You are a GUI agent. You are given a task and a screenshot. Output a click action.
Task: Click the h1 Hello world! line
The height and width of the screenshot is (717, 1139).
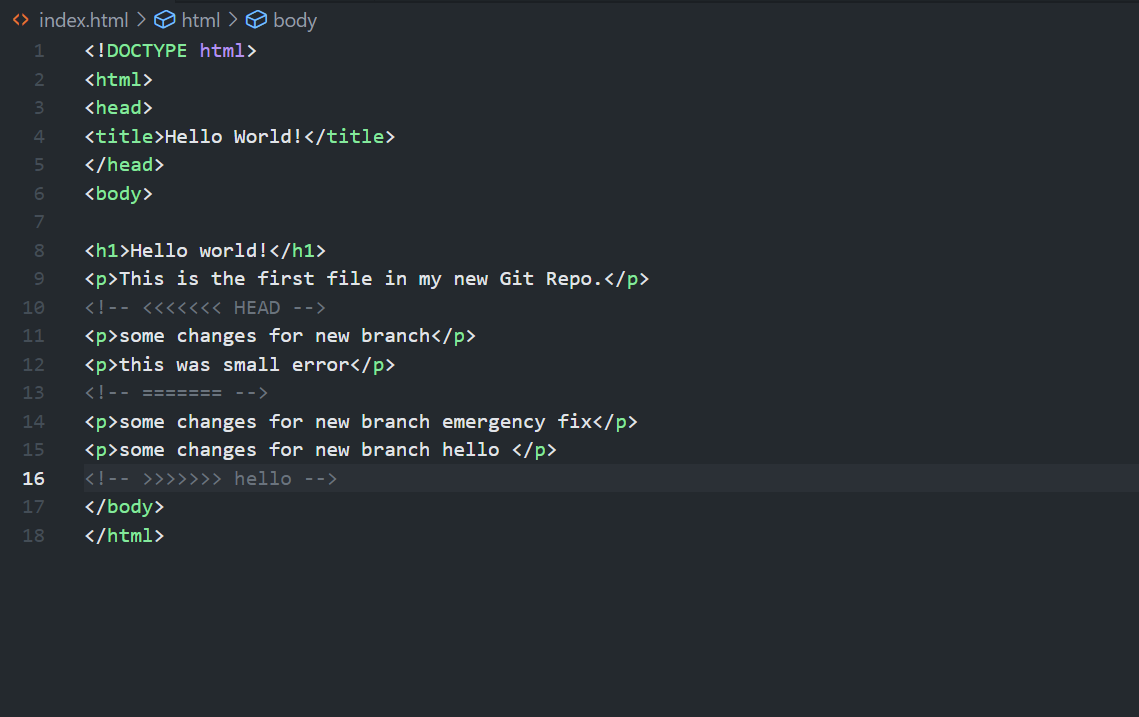click(205, 251)
